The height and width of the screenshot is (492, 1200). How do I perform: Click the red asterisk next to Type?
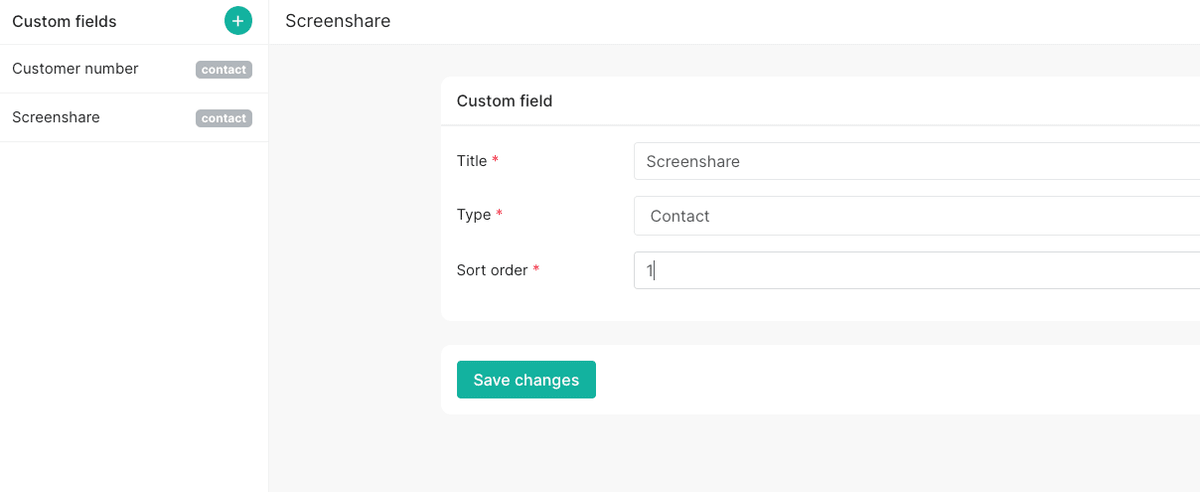tap(499, 215)
